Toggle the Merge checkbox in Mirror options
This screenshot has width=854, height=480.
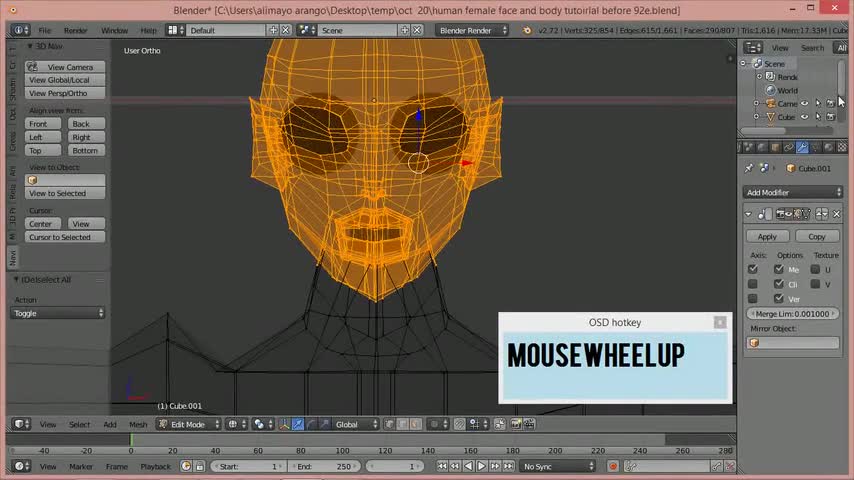[x=779, y=269]
